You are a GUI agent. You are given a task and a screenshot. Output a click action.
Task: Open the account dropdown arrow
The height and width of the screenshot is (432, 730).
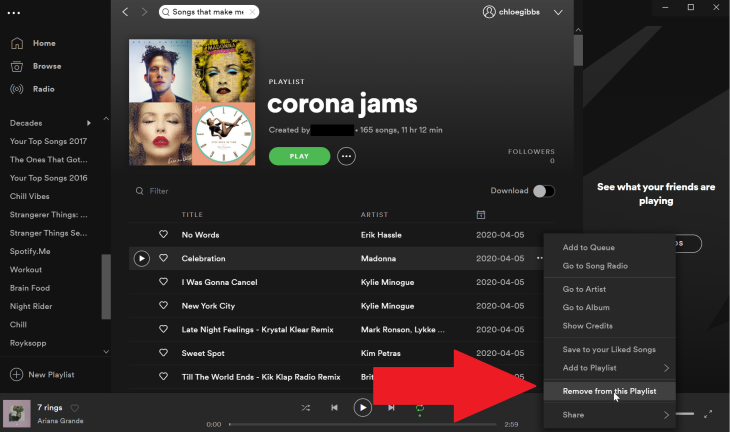[x=558, y=13]
